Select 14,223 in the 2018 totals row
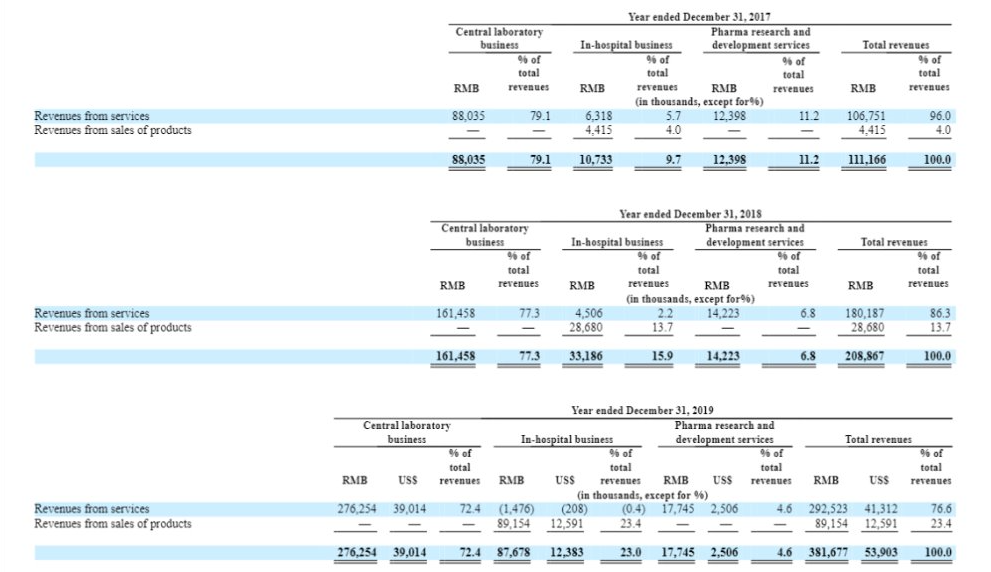Image resolution: width=991 pixels, height=572 pixels. [x=723, y=356]
